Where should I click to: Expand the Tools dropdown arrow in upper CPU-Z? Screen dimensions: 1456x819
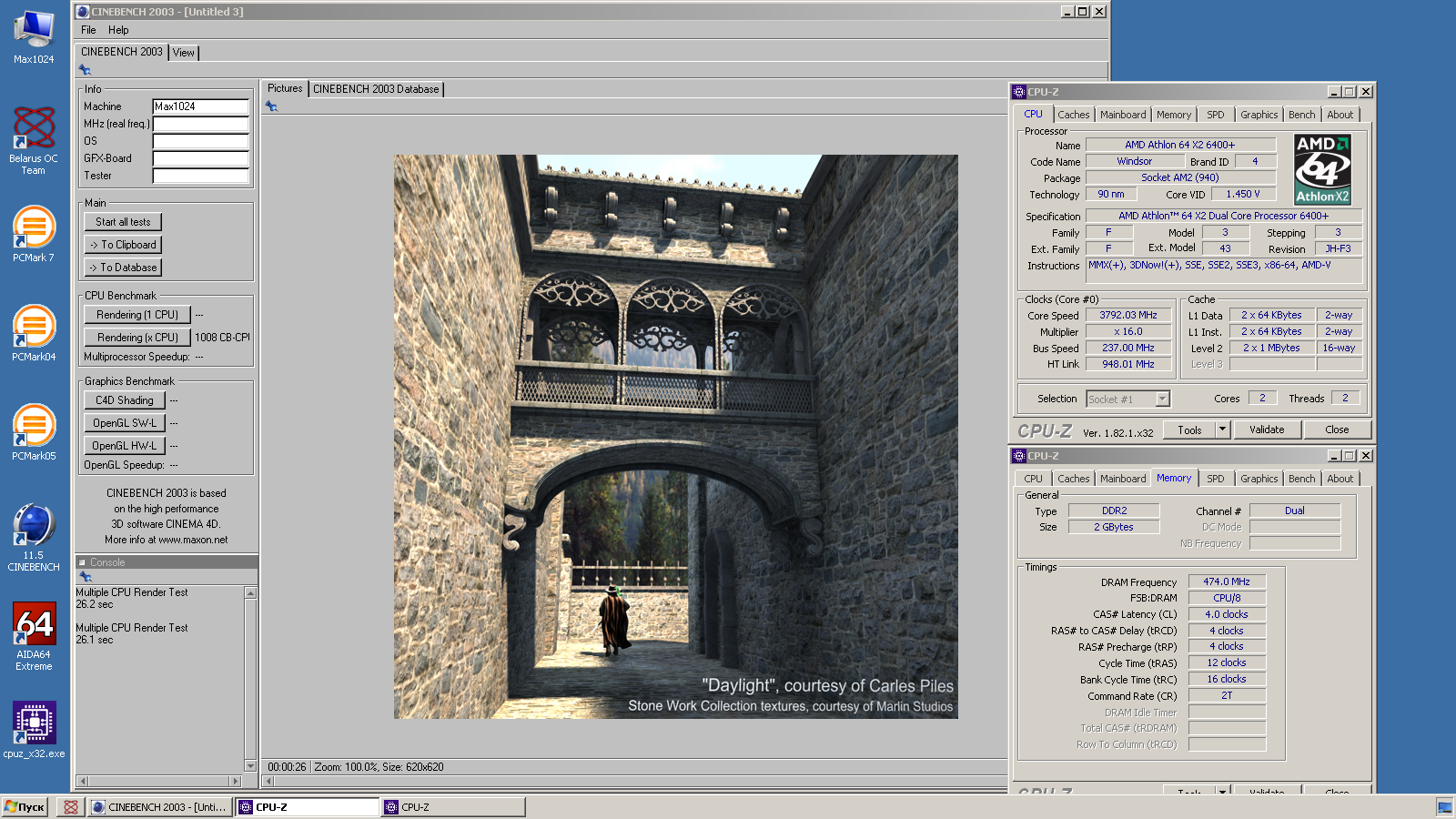pos(1223,430)
